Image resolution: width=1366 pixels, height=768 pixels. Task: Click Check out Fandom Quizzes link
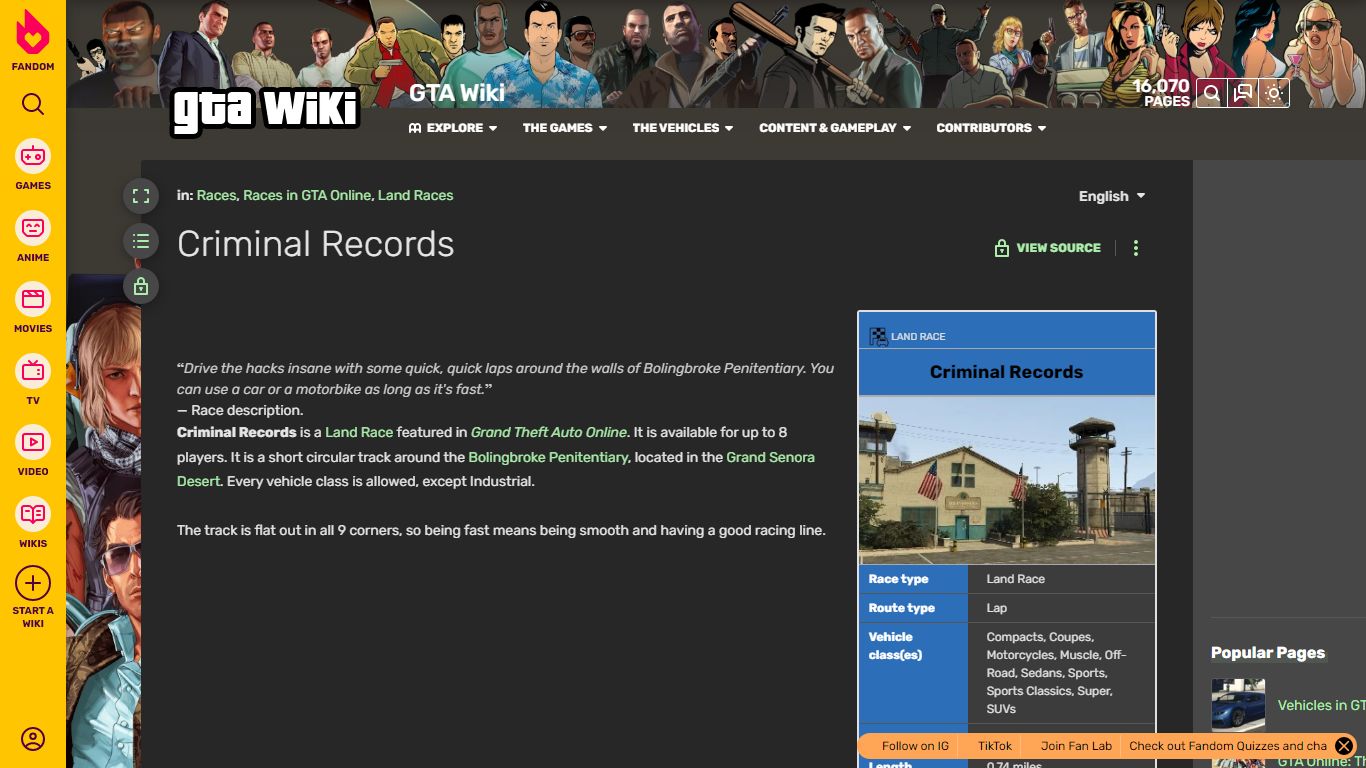click(1228, 746)
